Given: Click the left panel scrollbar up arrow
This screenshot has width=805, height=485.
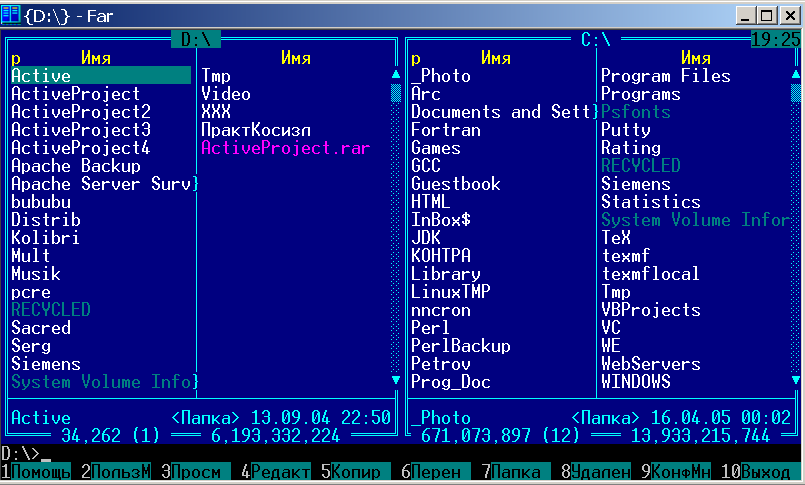Looking at the screenshot, I should pos(396,75).
